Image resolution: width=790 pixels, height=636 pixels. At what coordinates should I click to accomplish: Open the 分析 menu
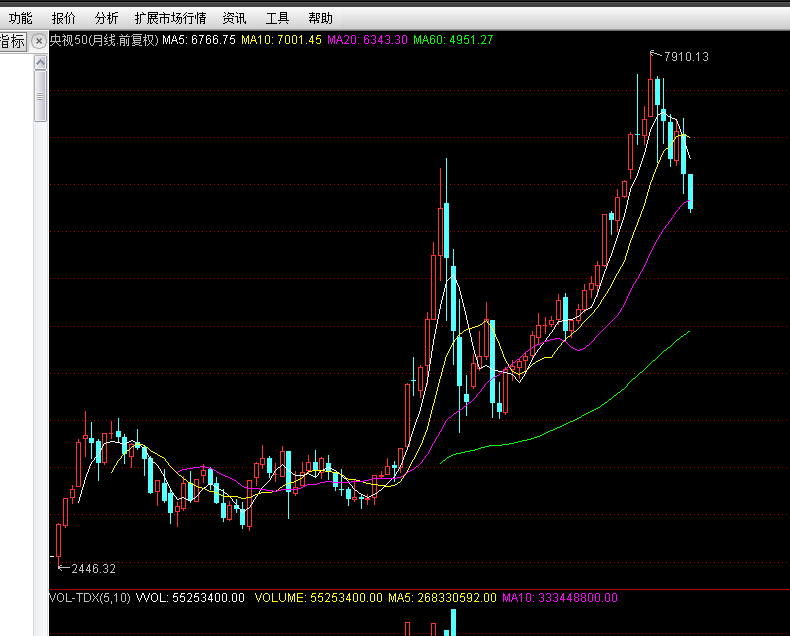click(x=106, y=19)
